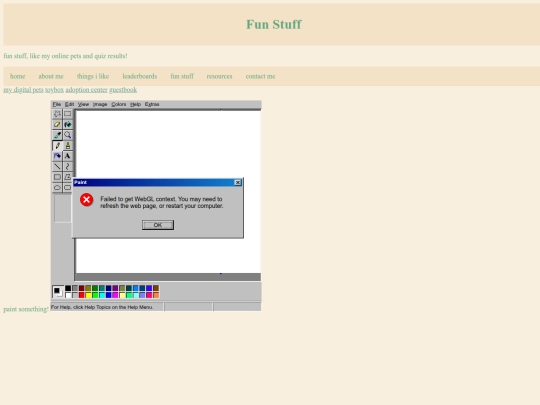This screenshot has height=405, width=540.
Task: Choose the bright lime green swatch
Action: (95, 295)
